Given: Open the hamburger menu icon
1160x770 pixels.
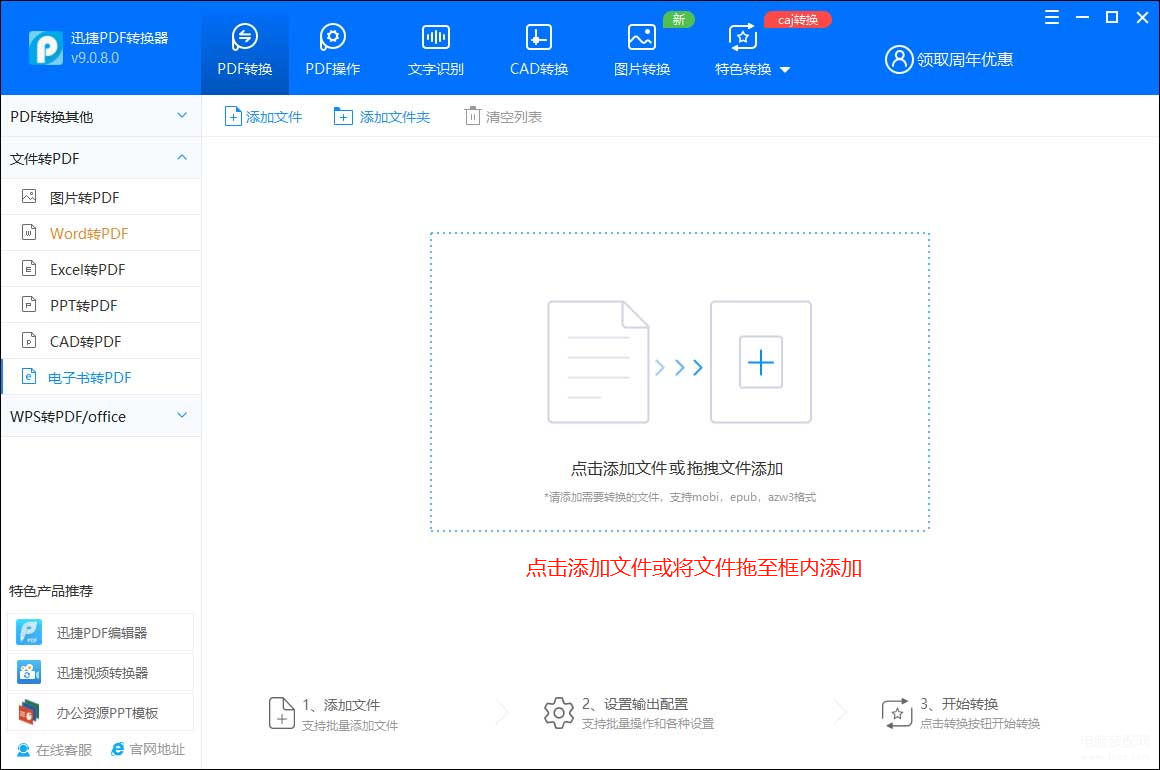Looking at the screenshot, I should [1051, 17].
